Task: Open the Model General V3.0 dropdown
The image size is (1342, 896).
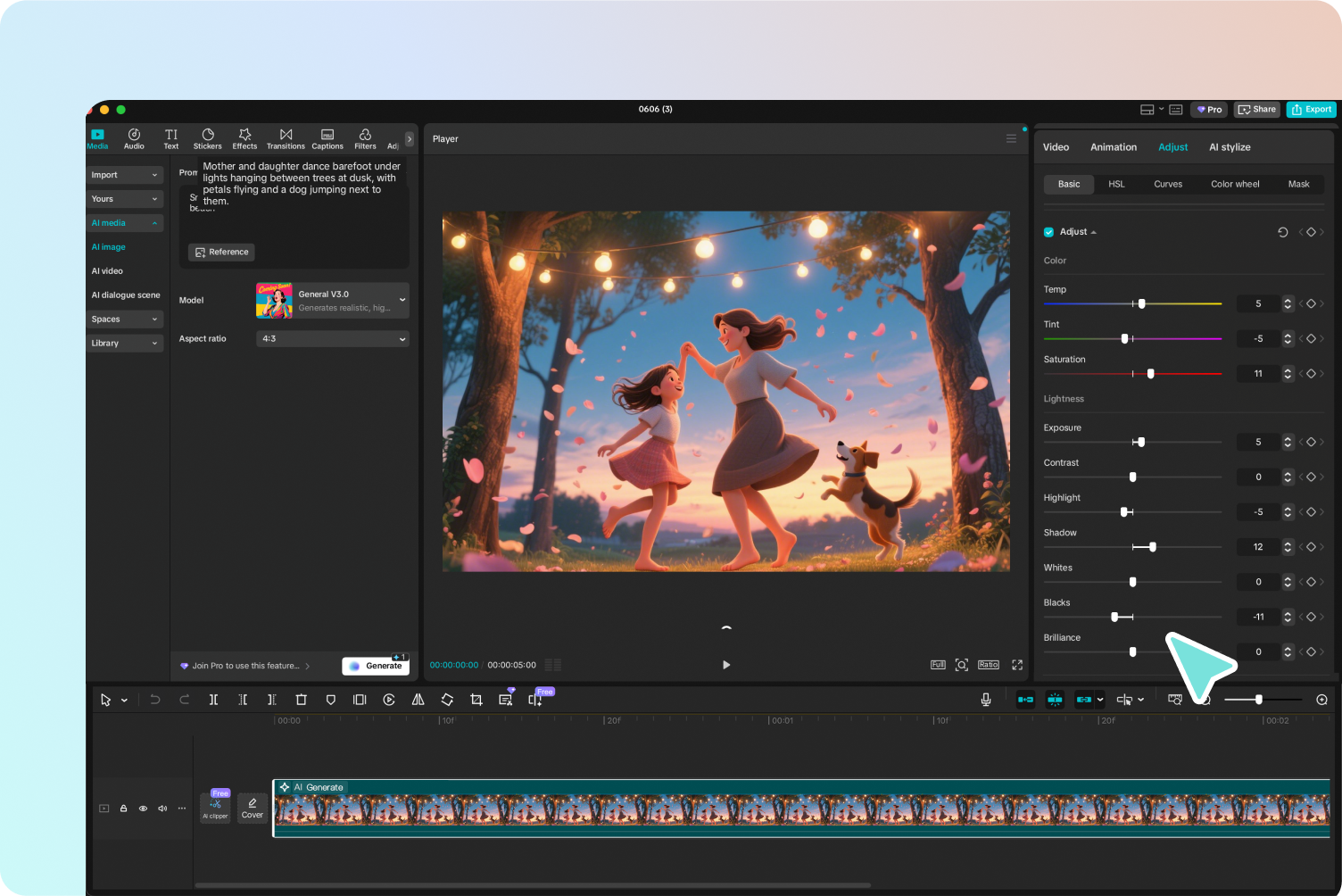Action: coord(332,301)
